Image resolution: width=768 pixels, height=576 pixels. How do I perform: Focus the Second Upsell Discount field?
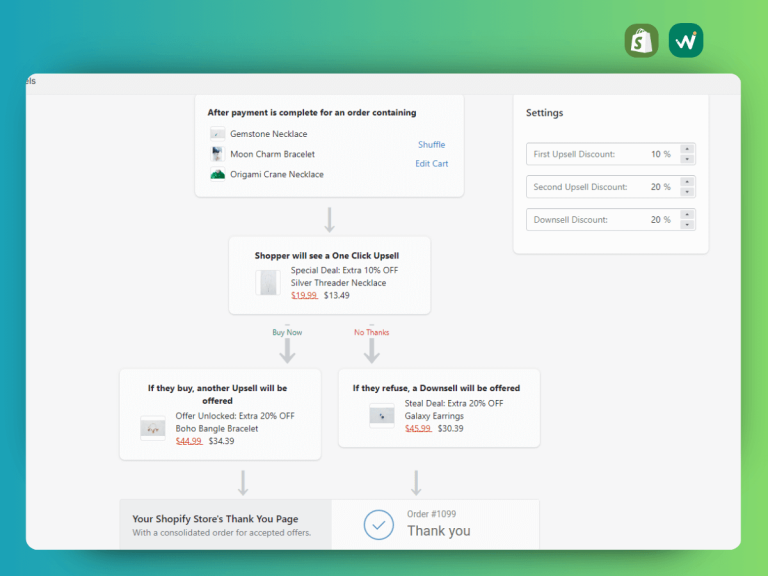(611, 187)
